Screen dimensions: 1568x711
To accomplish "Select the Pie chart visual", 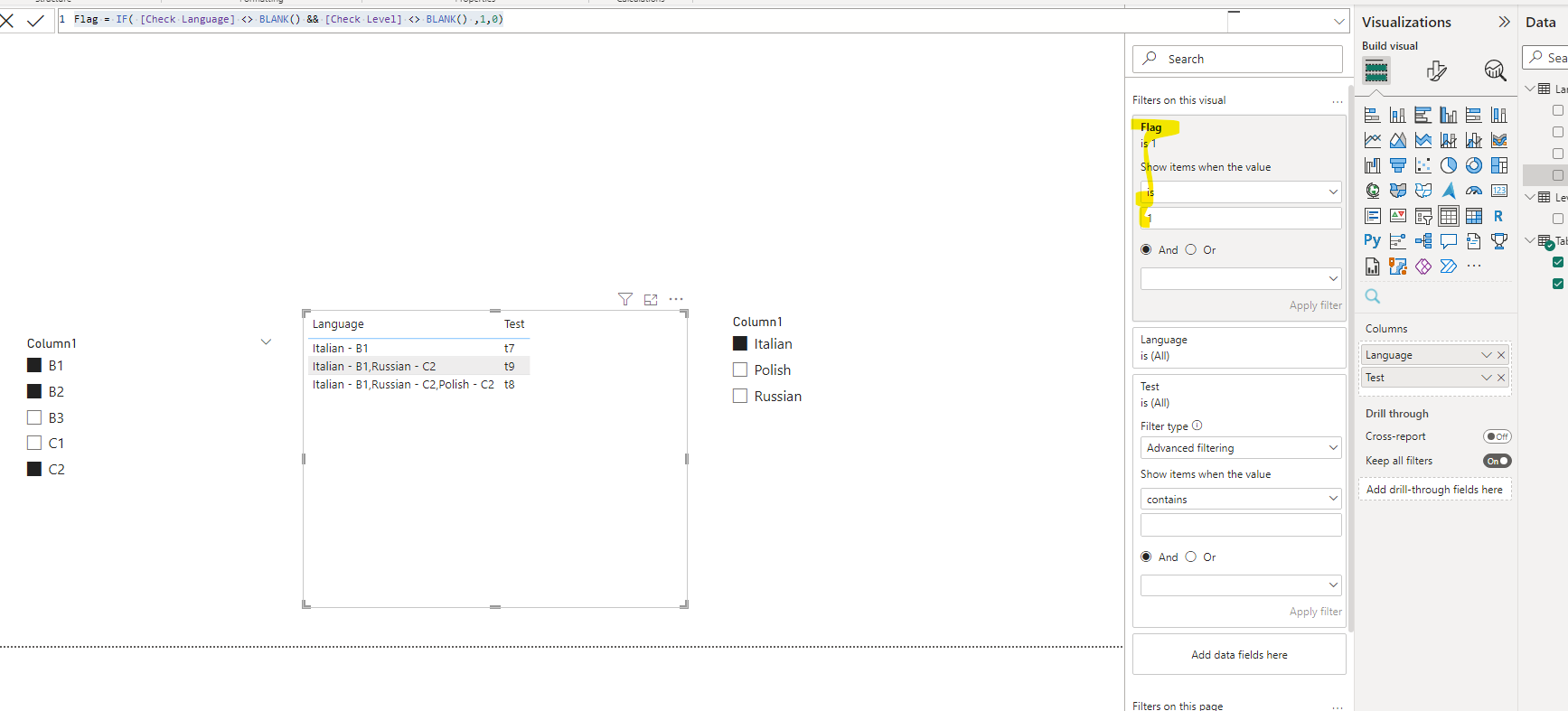I will pyautogui.click(x=1449, y=165).
